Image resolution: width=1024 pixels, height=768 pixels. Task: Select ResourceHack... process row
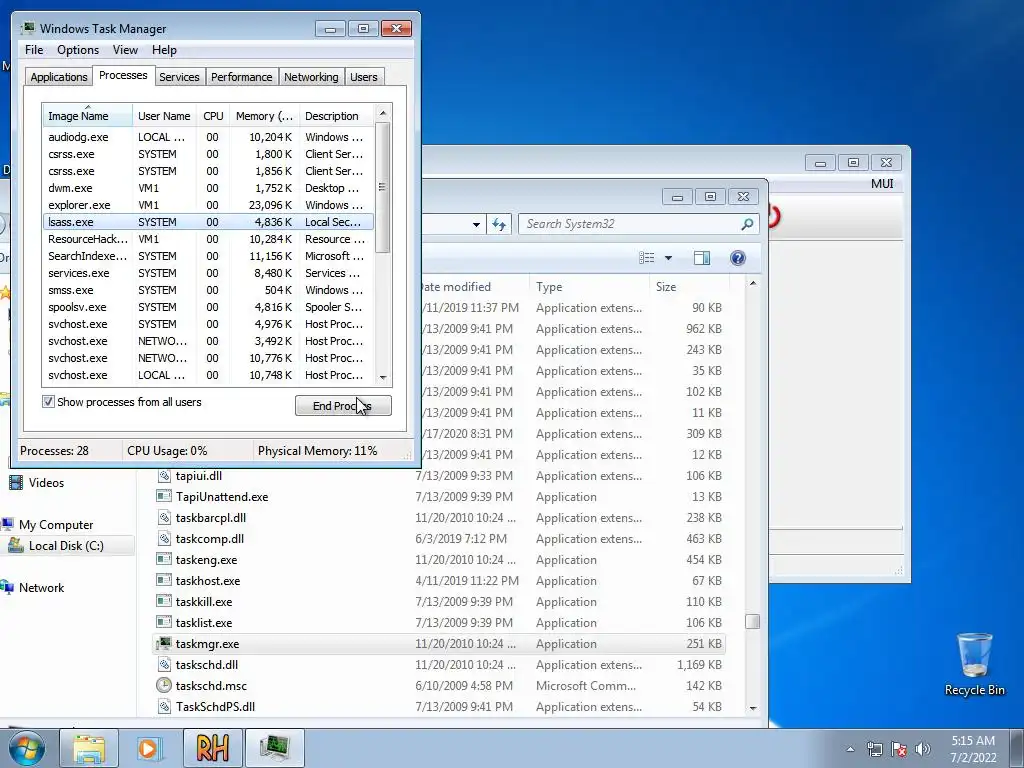pos(208,239)
